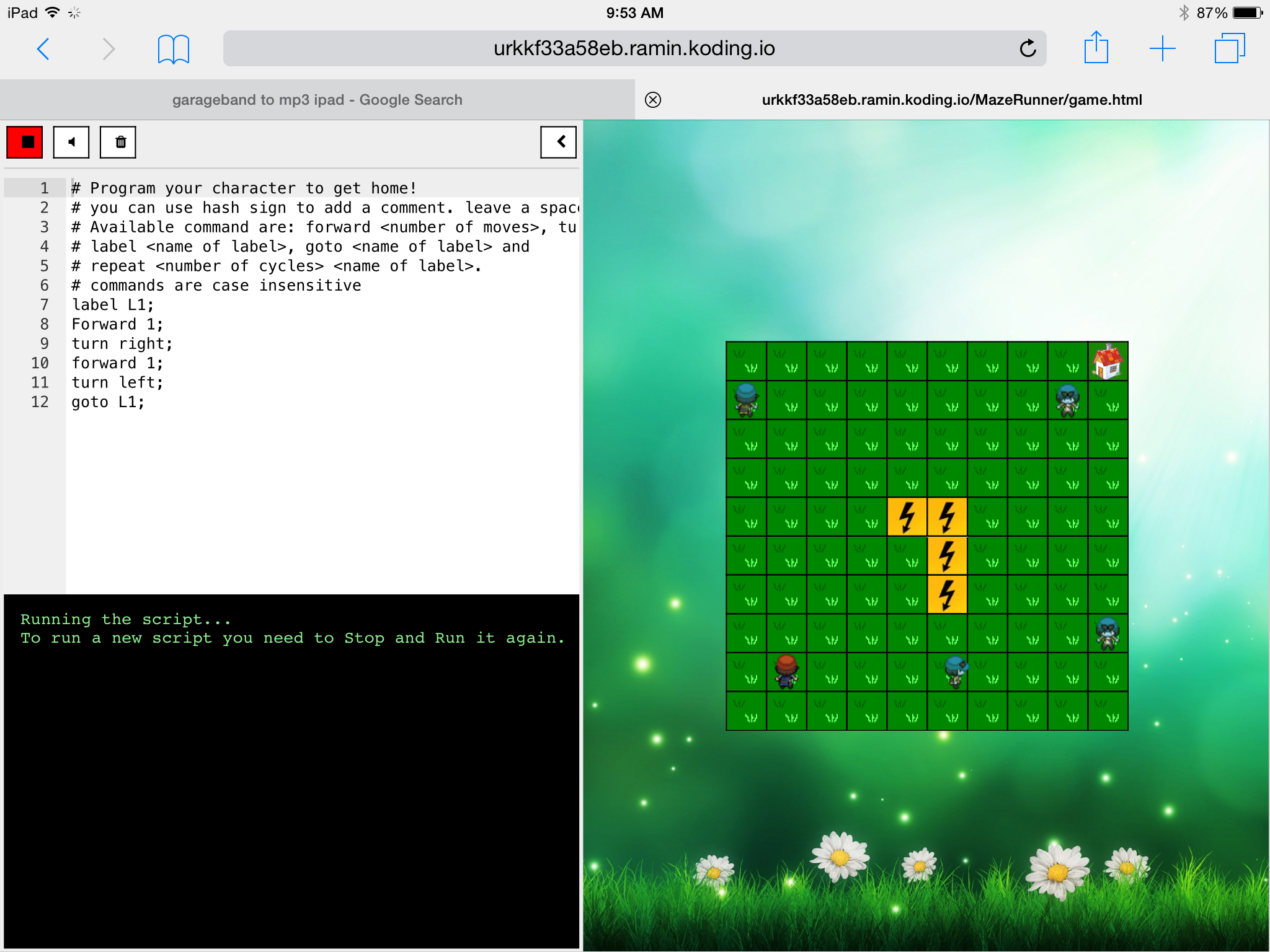The height and width of the screenshot is (952, 1270).
Task: Clear code using the trash icon
Action: pos(118,142)
